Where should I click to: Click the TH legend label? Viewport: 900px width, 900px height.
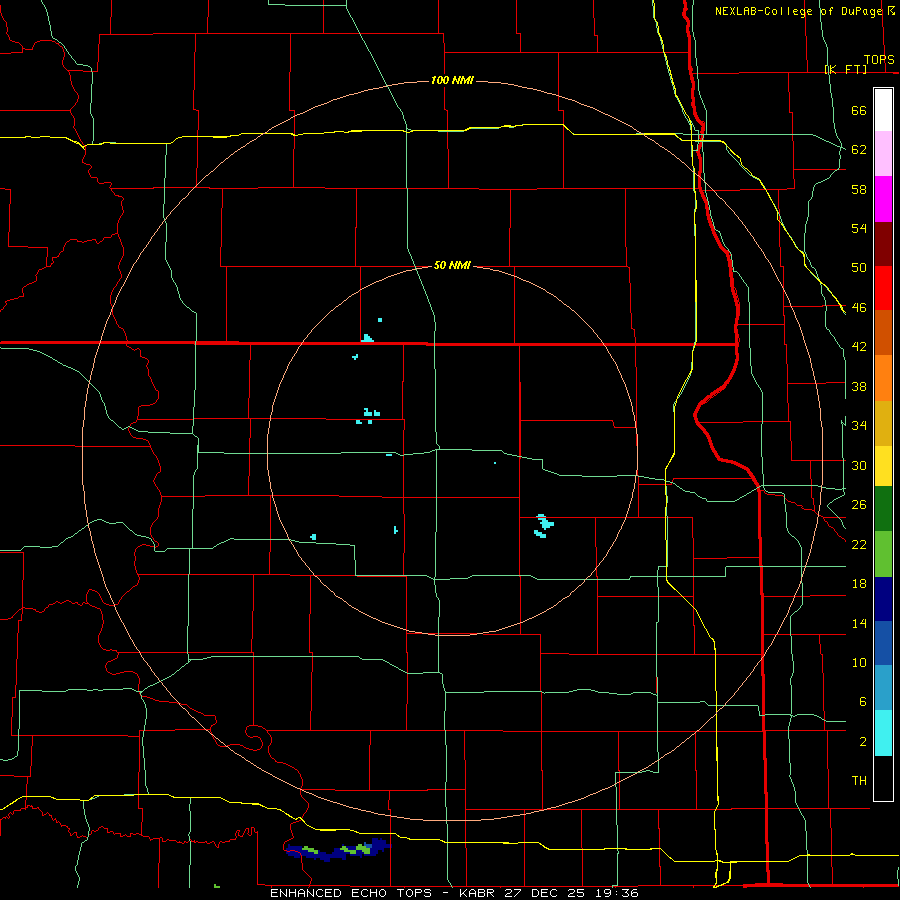click(859, 781)
